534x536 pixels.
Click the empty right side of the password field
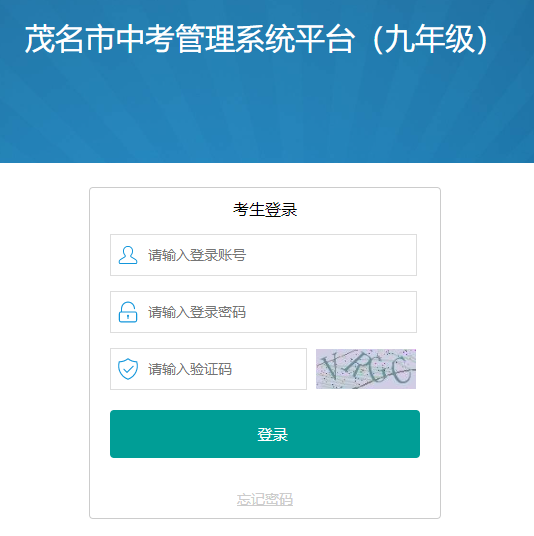coord(332,312)
